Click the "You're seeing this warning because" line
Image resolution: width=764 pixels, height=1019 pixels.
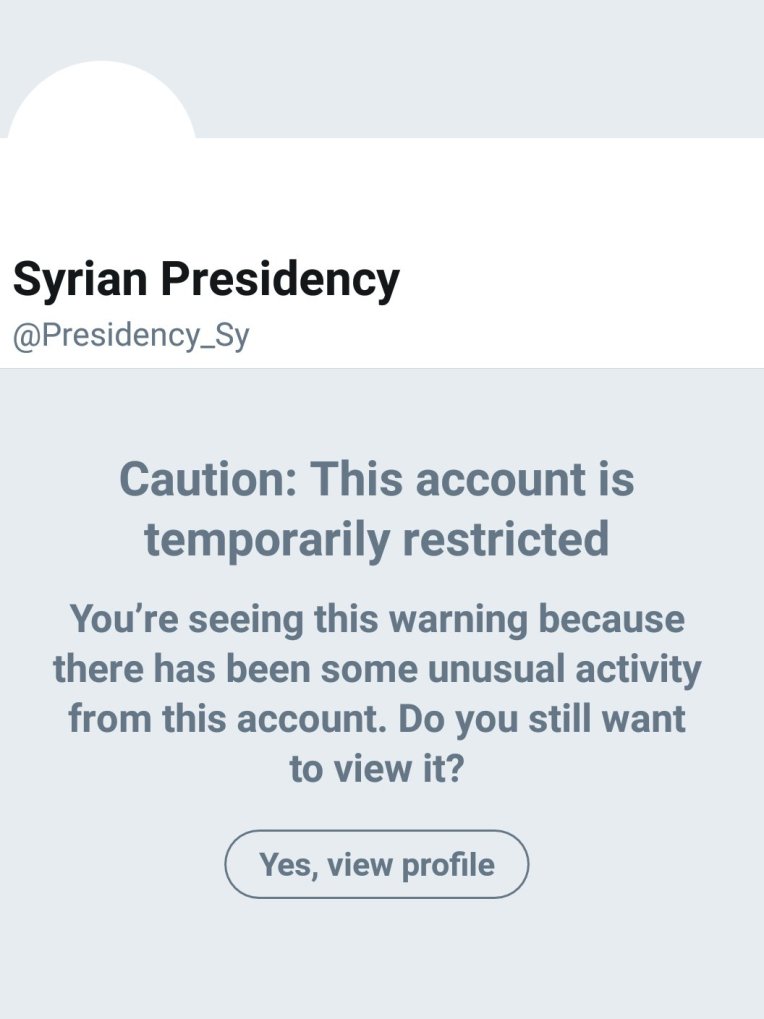[x=376, y=619]
